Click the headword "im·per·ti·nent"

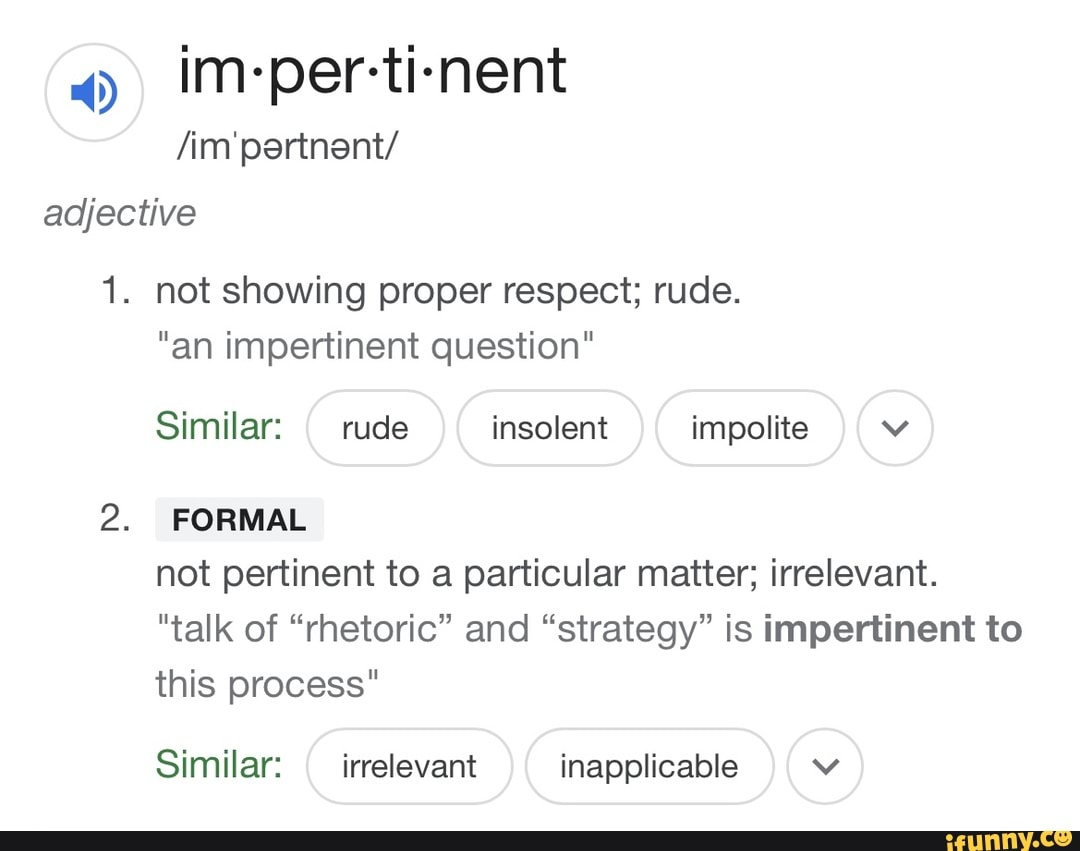pyautogui.click(x=373, y=70)
